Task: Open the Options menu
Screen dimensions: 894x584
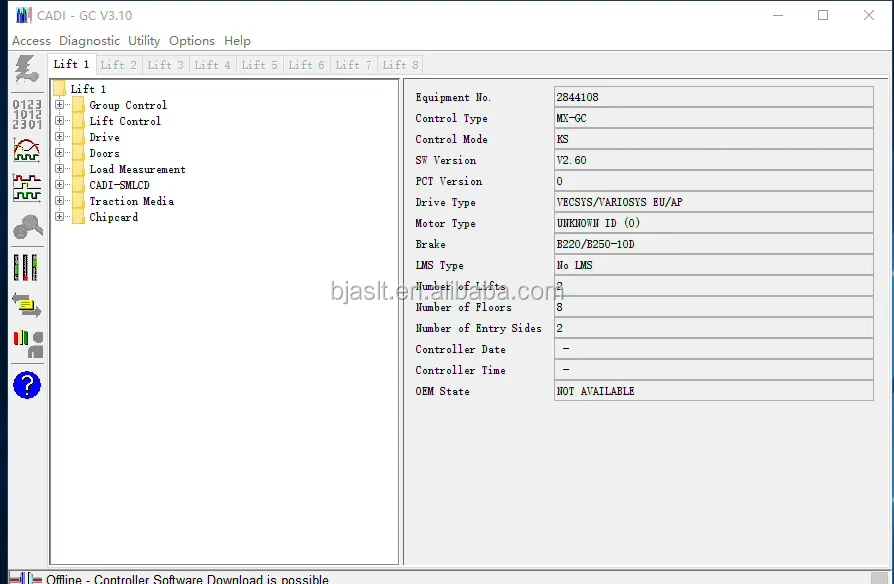Action: coord(191,41)
